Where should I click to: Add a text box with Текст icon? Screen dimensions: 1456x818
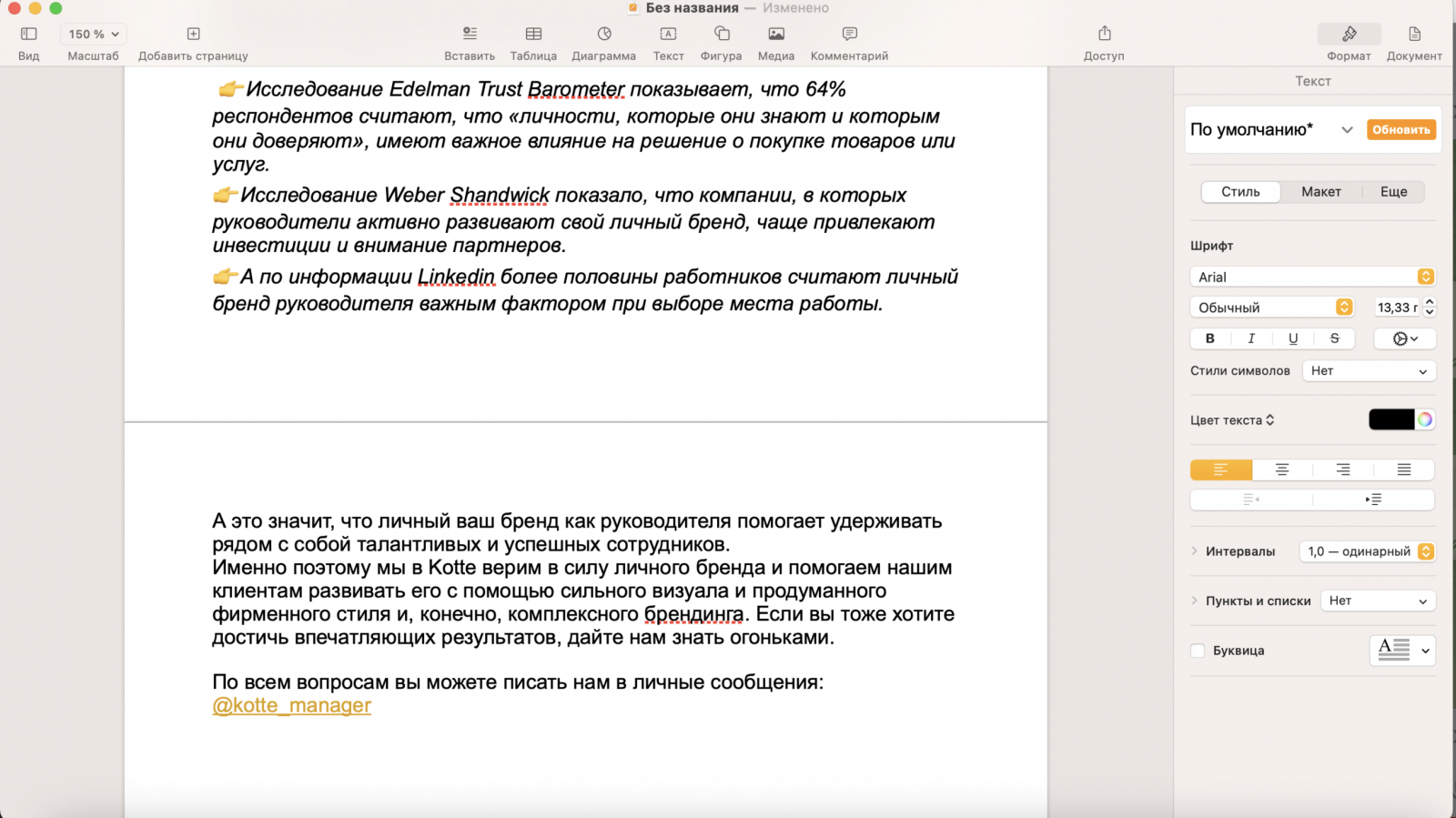668,35
